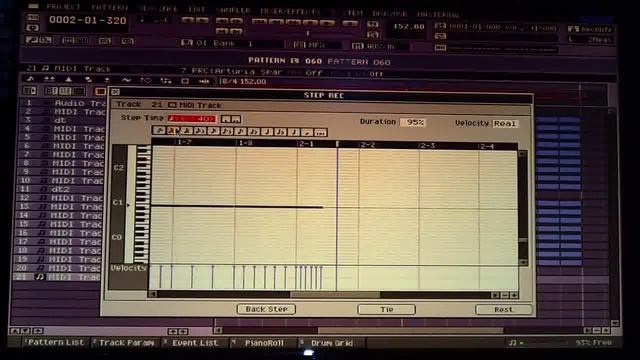The height and width of the screenshot is (360, 640).
Task: Open the DISK/USB menu
Action: coord(390,13)
